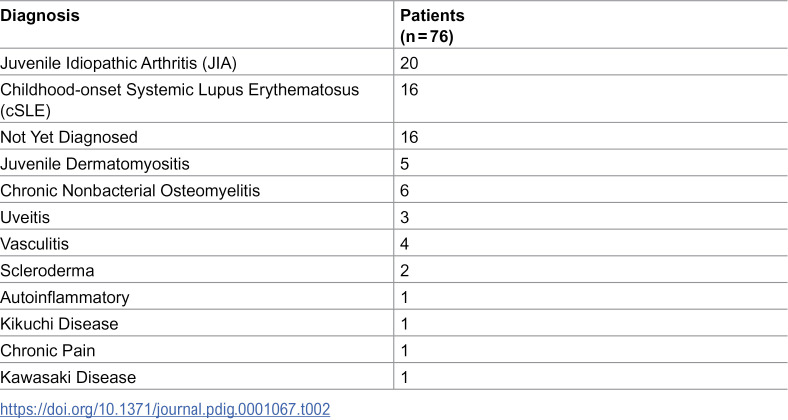Viewport: 788px width, 420px height.
Task: Click the Scleroderma row label
Action: 47,270
